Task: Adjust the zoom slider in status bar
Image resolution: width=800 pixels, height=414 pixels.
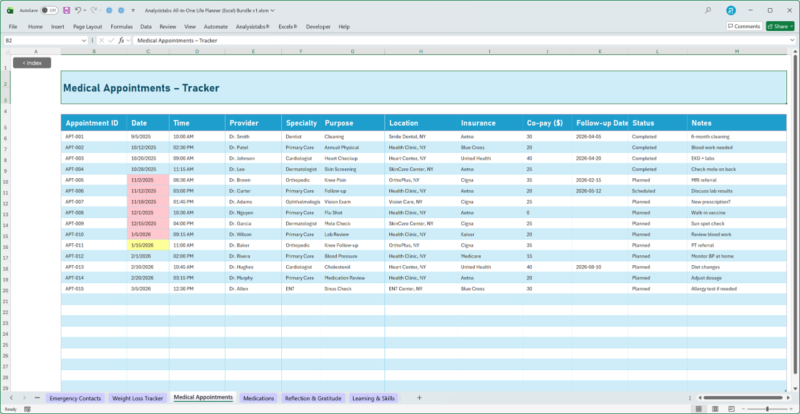Action: click(x=765, y=409)
